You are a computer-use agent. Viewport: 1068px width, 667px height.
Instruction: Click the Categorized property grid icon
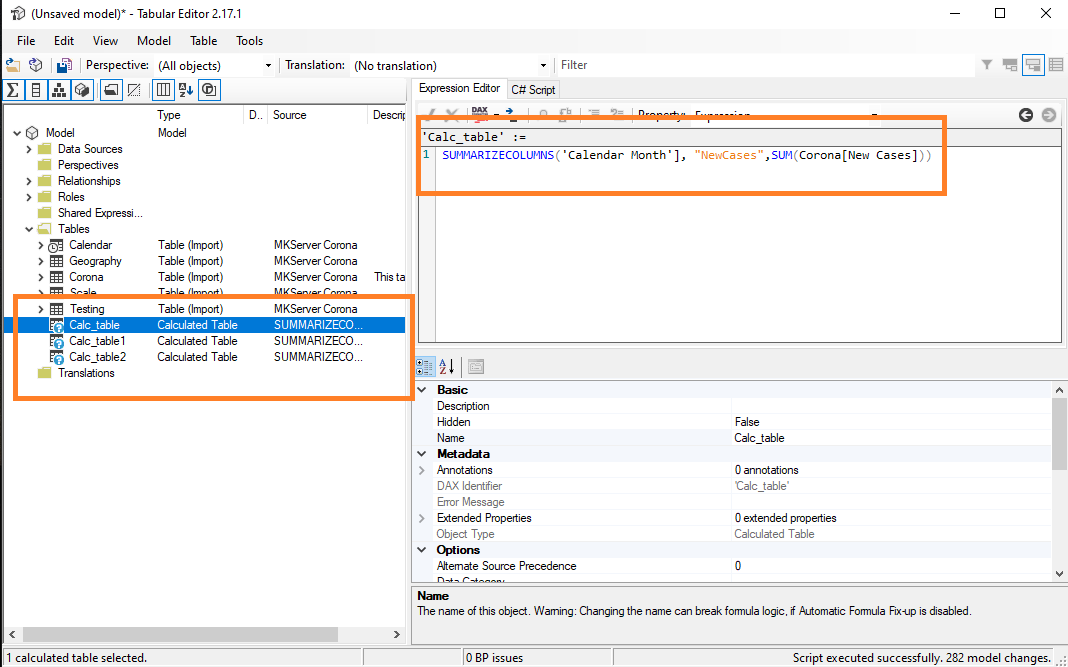pyautogui.click(x=425, y=367)
